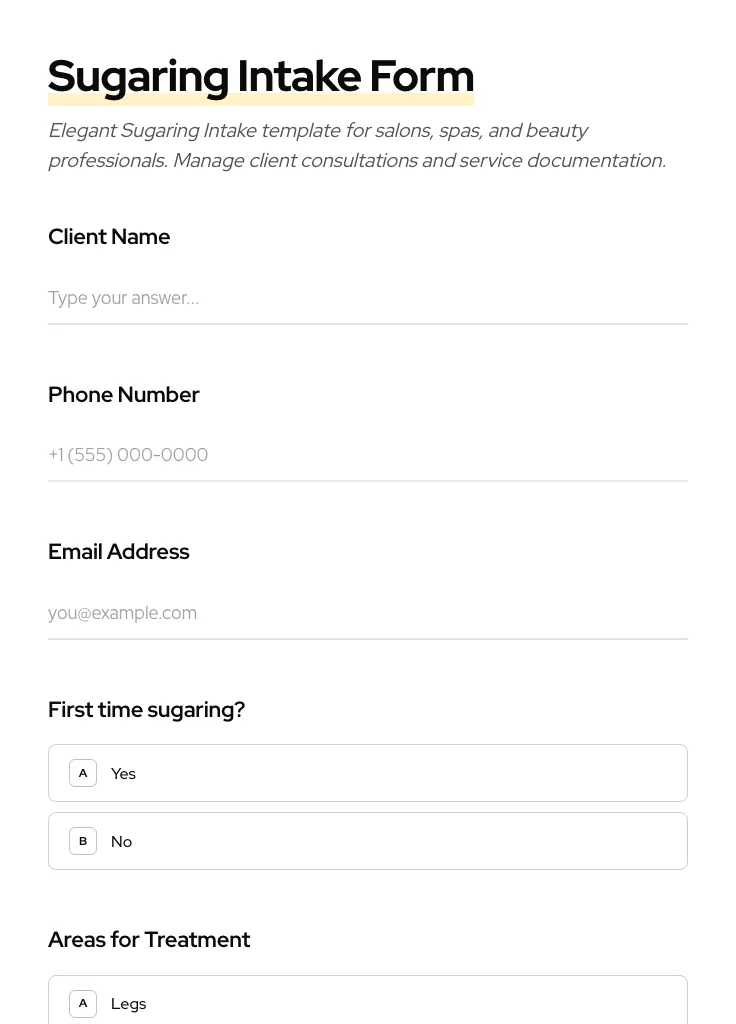Click the B key badge beside No

point(83,841)
